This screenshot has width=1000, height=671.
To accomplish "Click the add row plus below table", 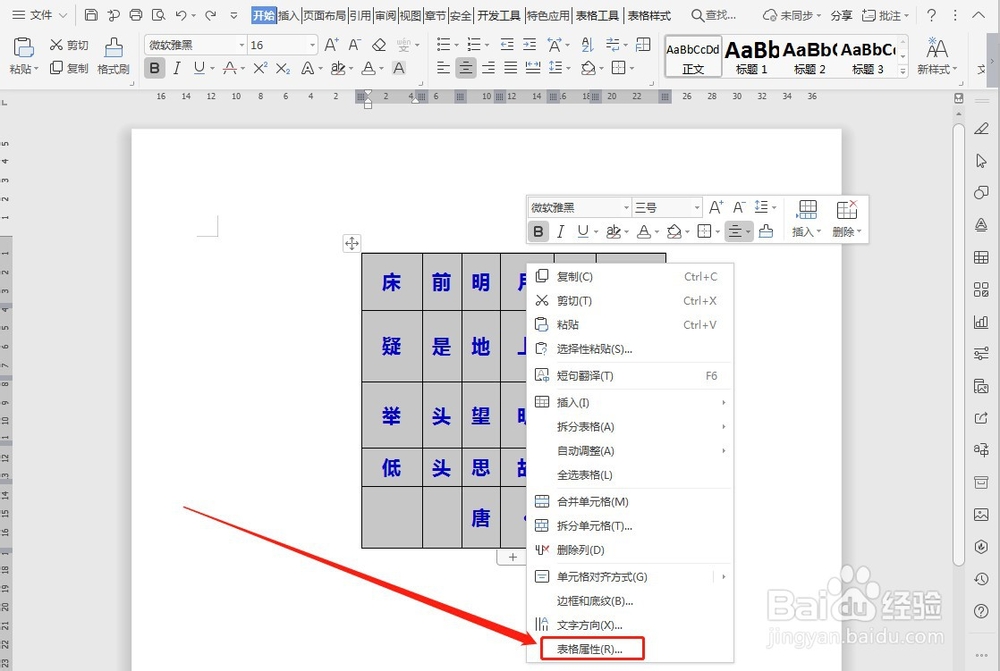I will 513,557.
